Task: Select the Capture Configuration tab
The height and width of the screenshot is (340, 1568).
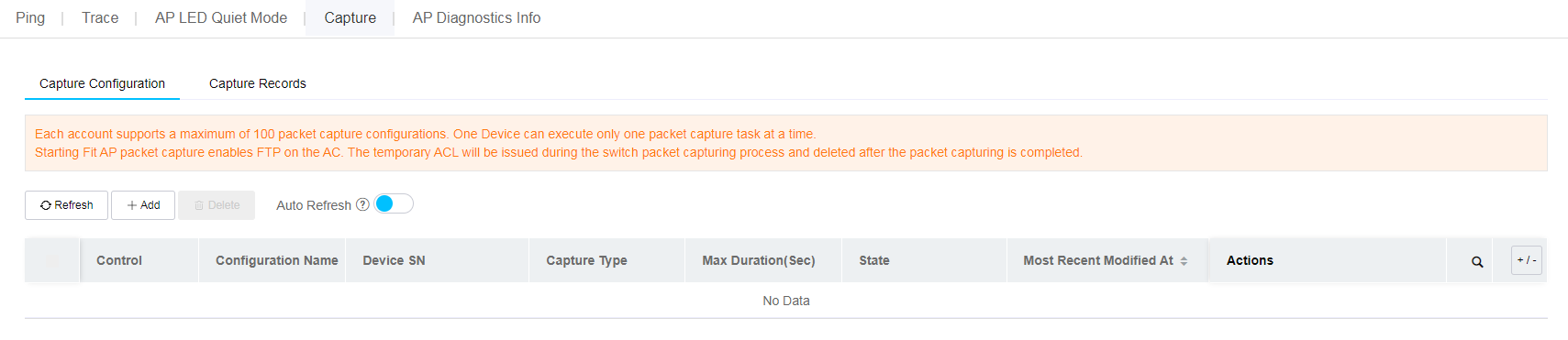Action: click(102, 83)
